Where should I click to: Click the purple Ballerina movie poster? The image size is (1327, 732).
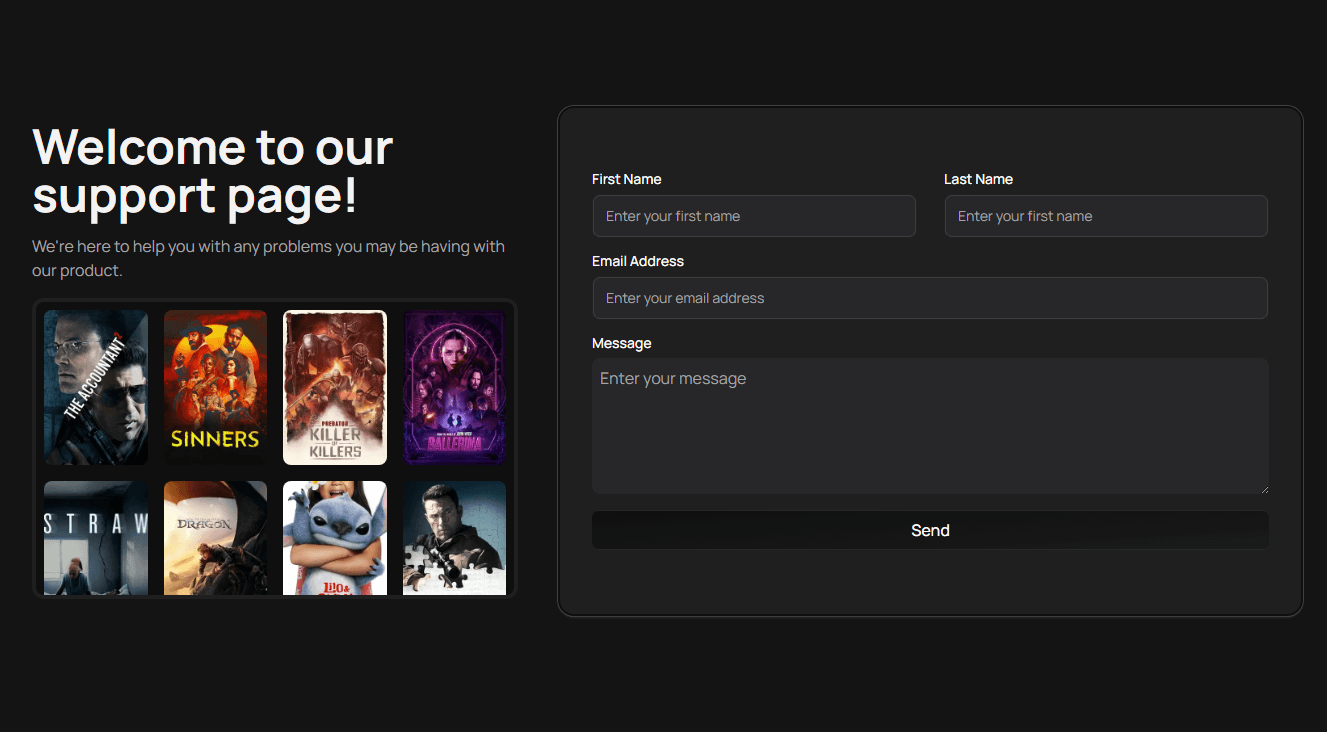click(454, 387)
